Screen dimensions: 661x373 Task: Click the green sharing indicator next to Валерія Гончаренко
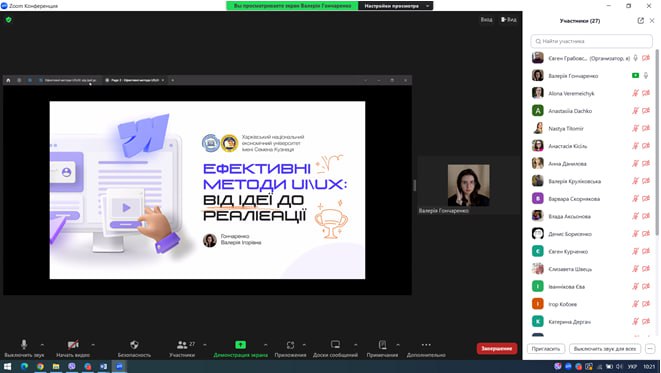point(635,75)
